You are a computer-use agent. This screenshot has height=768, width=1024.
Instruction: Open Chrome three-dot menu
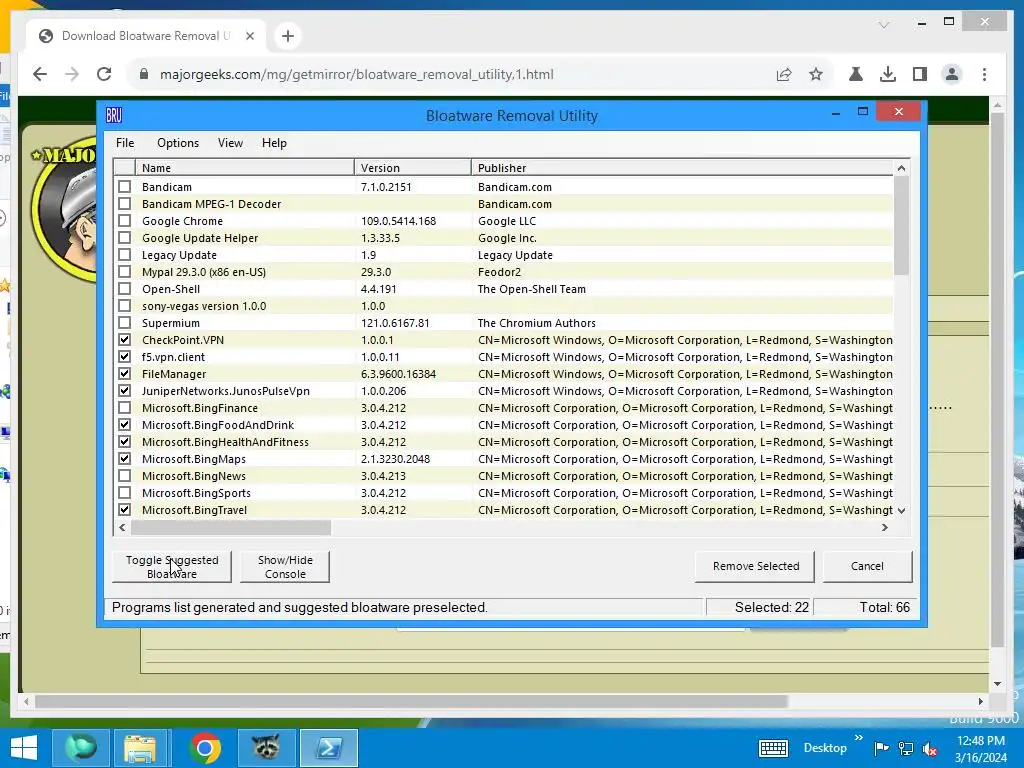point(984,74)
